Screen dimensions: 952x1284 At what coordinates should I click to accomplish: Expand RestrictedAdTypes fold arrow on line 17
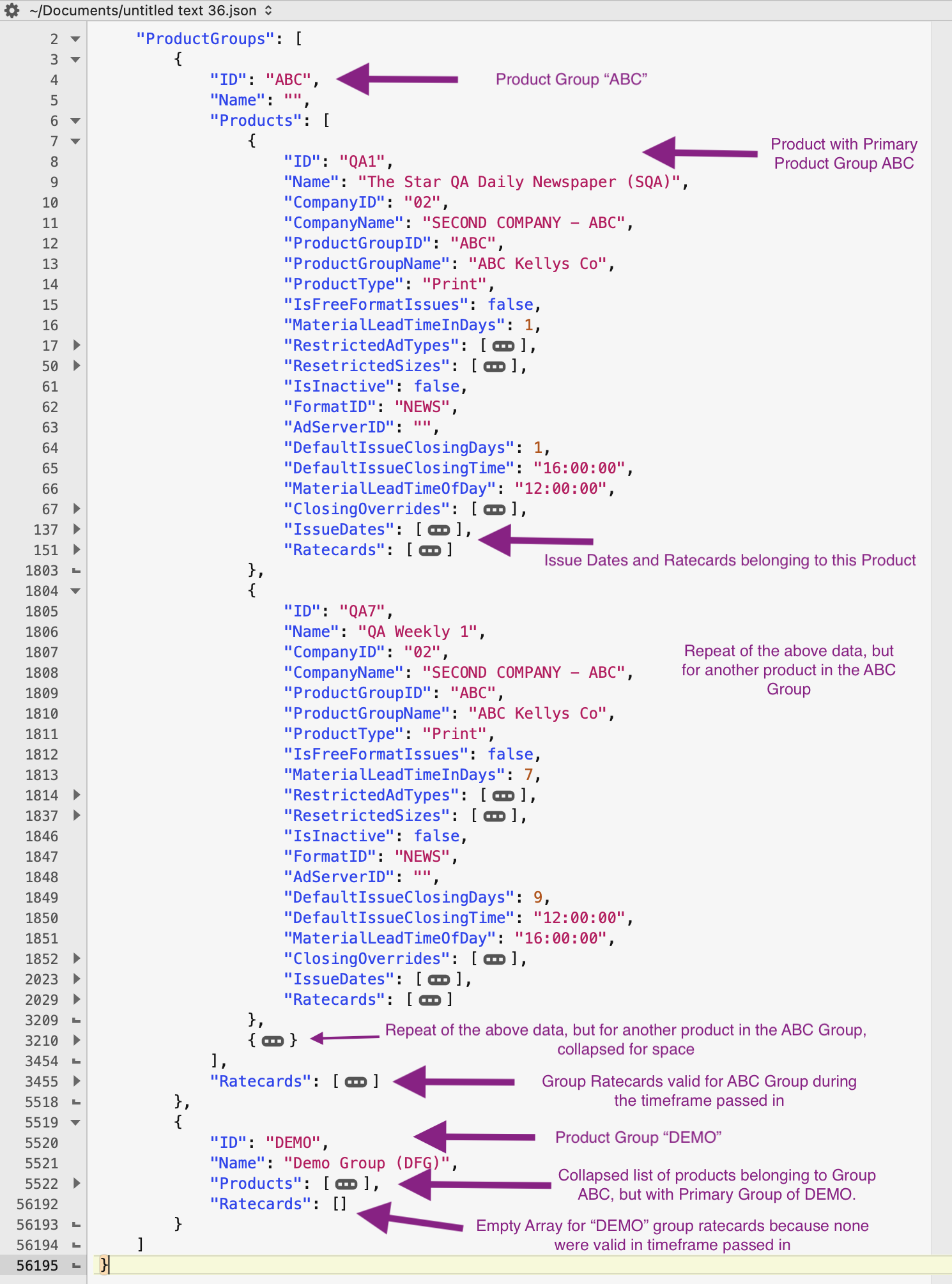77,346
